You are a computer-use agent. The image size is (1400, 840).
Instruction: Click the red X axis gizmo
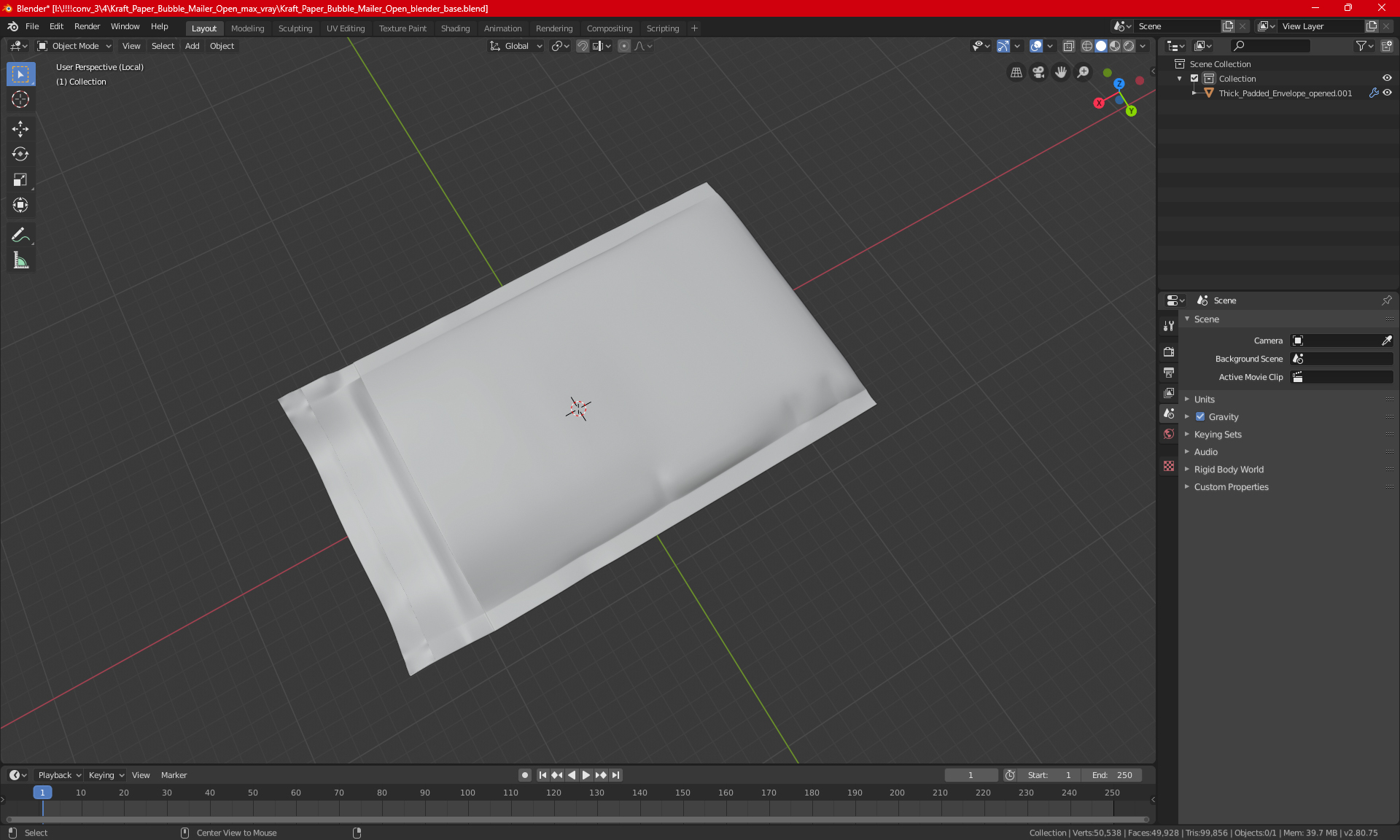(1099, 103)
